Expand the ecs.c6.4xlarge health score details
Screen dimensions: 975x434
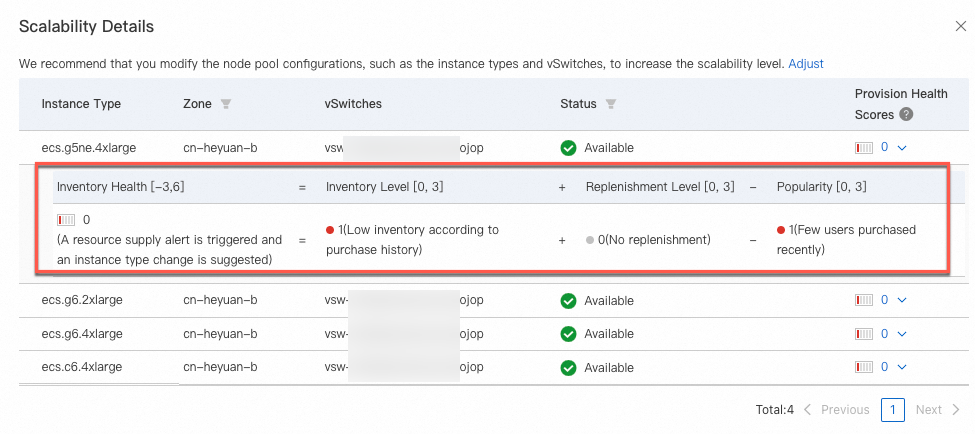pyautogui.click(x=902, y=367)
